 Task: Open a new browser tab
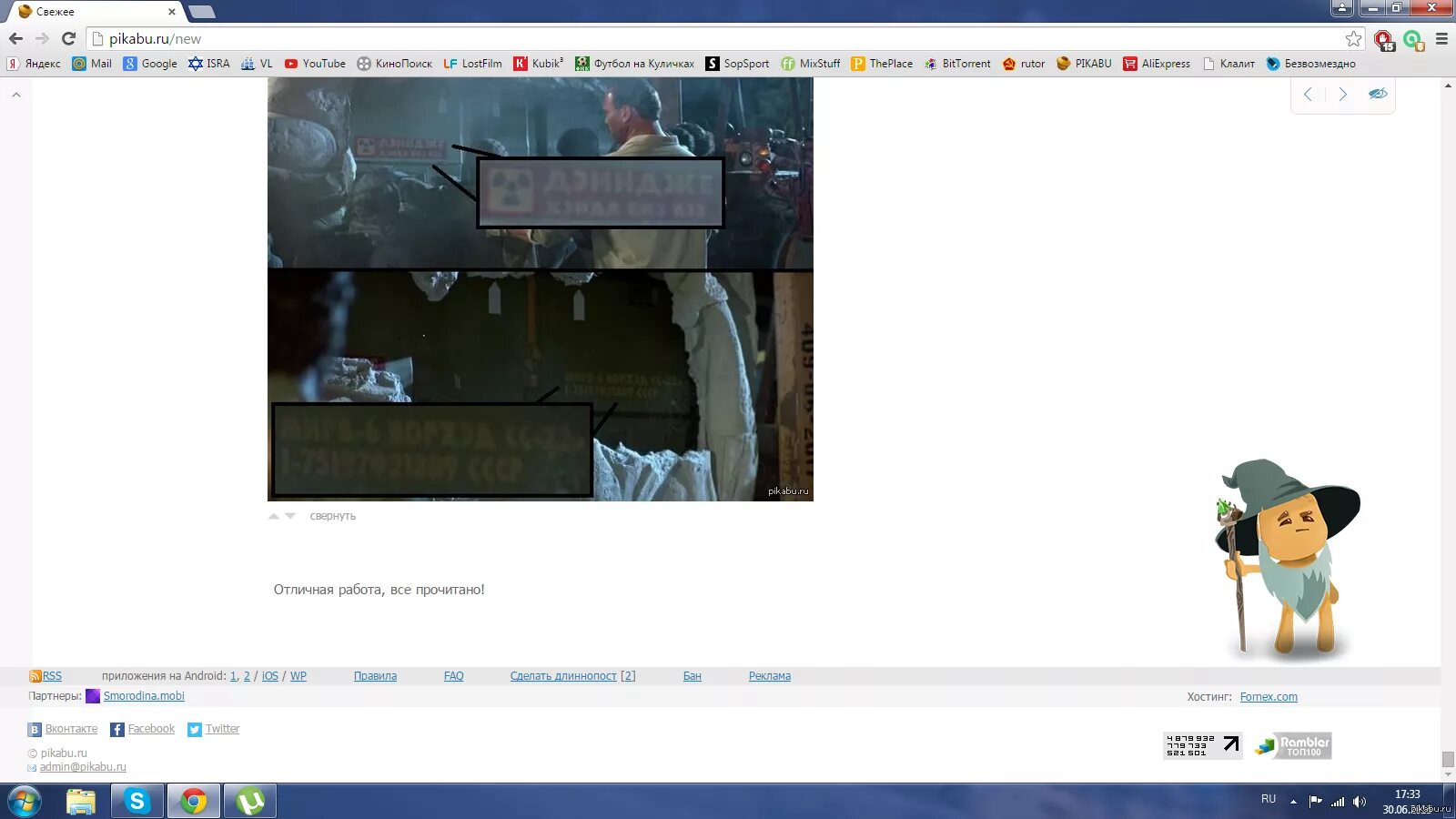pyautogui.click(x=201, y=12)
